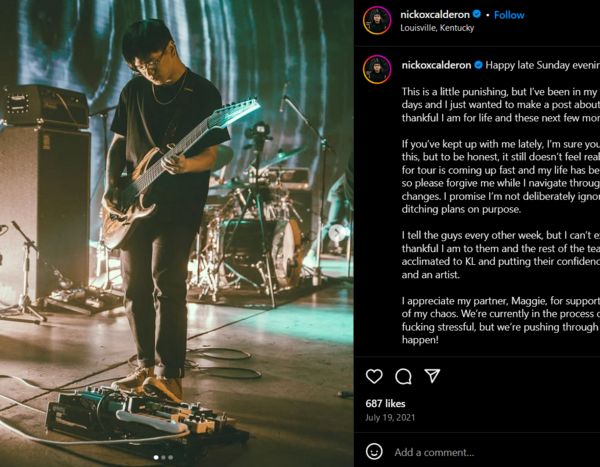Follow nickoxcalderon
600x467 pixels.
pos(509,15)
